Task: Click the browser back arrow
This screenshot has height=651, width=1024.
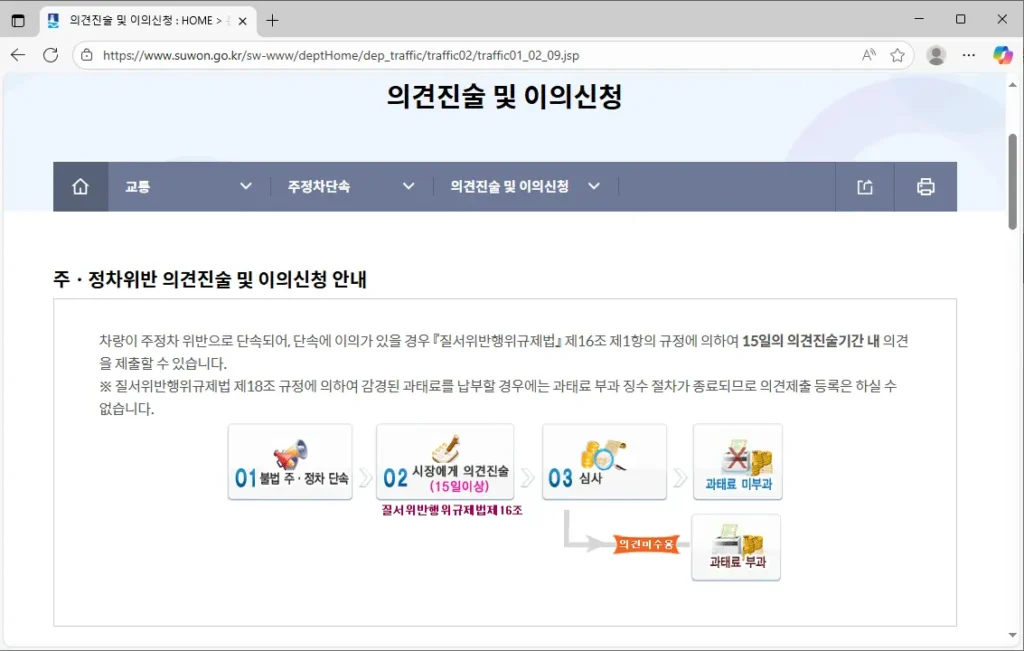Action: [x=18, y=56]
